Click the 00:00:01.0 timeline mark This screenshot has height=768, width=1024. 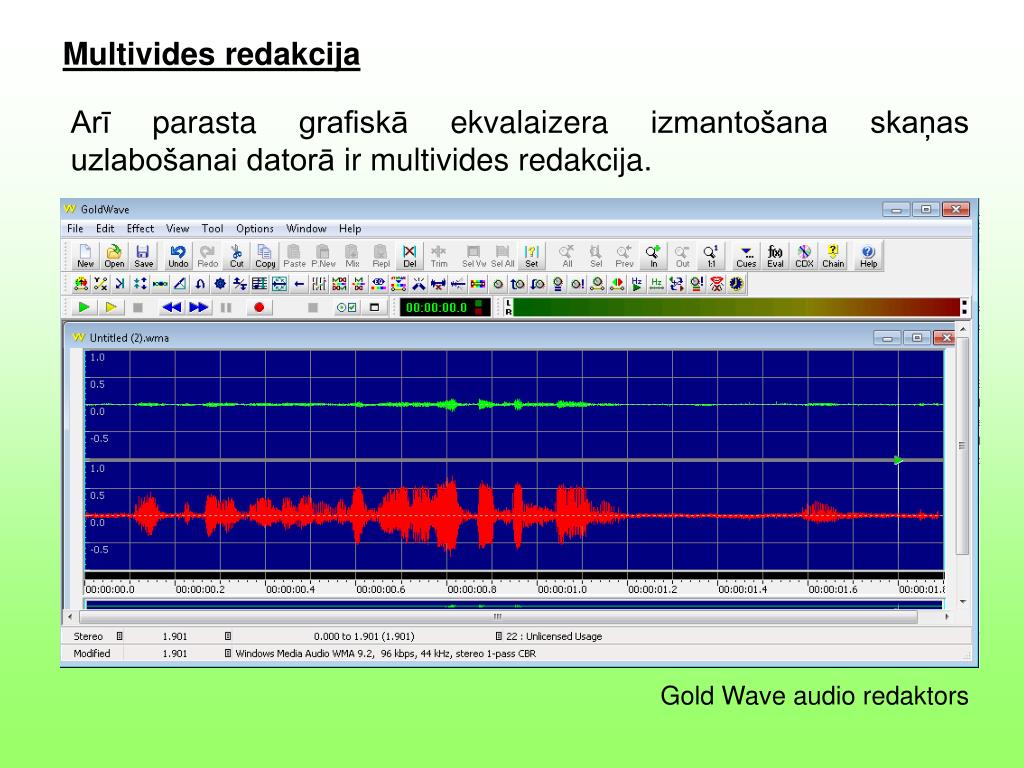tap(562, 589)
